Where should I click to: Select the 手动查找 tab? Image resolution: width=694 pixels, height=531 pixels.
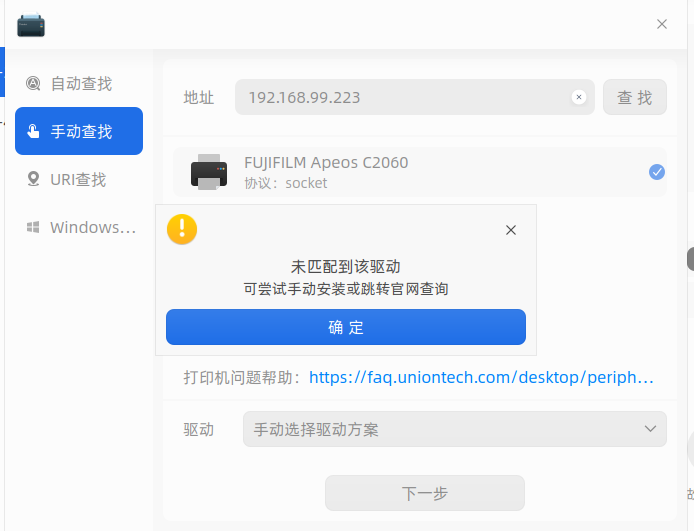click(x=79, y=131)
